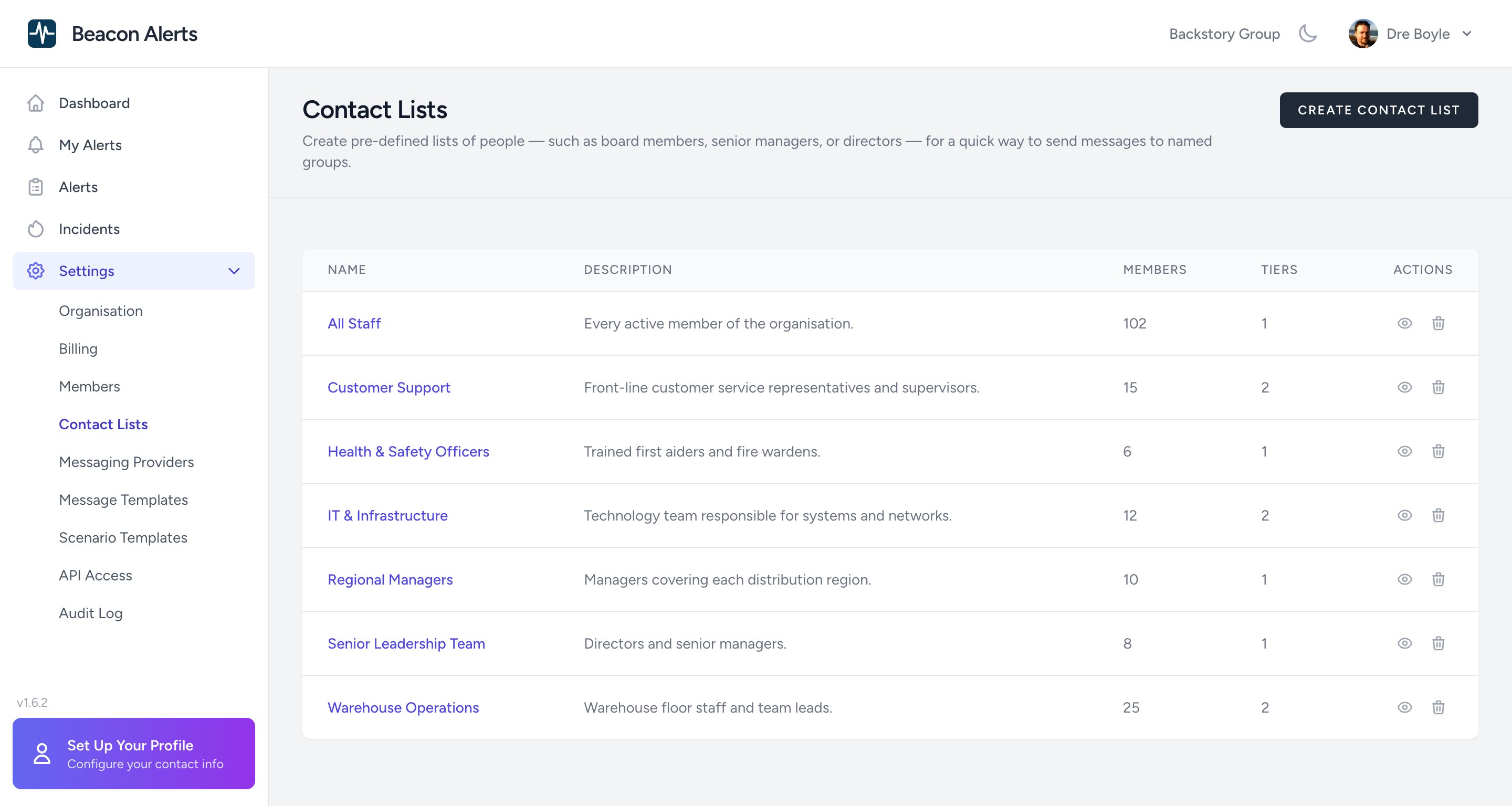Screen dimensions: 1512x806
Task: Open Messaging Providers settings page
Action: tap(126, 462)
